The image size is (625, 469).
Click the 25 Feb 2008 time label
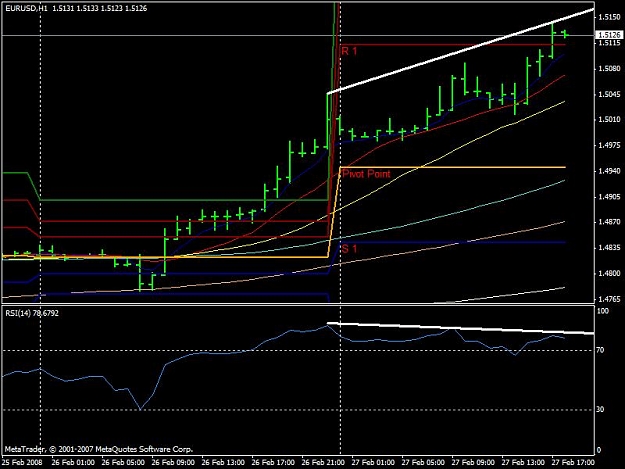(22, 462)
